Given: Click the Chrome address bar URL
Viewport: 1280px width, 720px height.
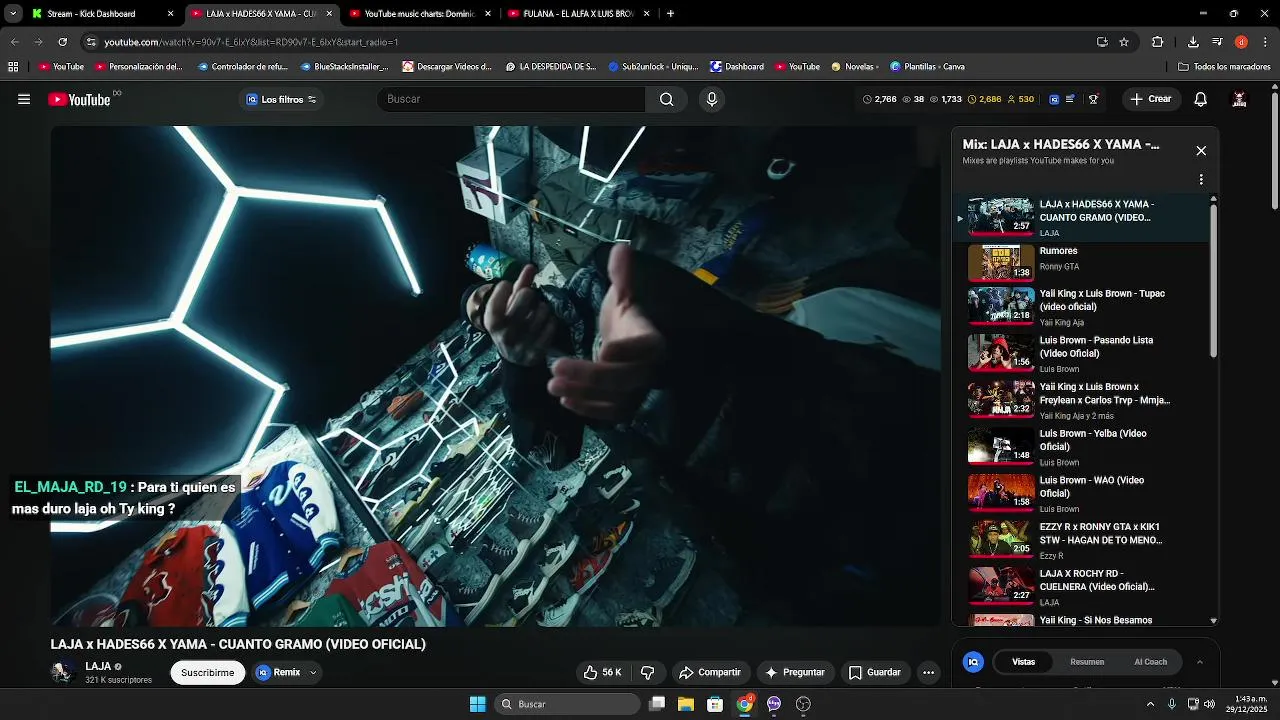Looking at the screenshot, I should [251, 42].
